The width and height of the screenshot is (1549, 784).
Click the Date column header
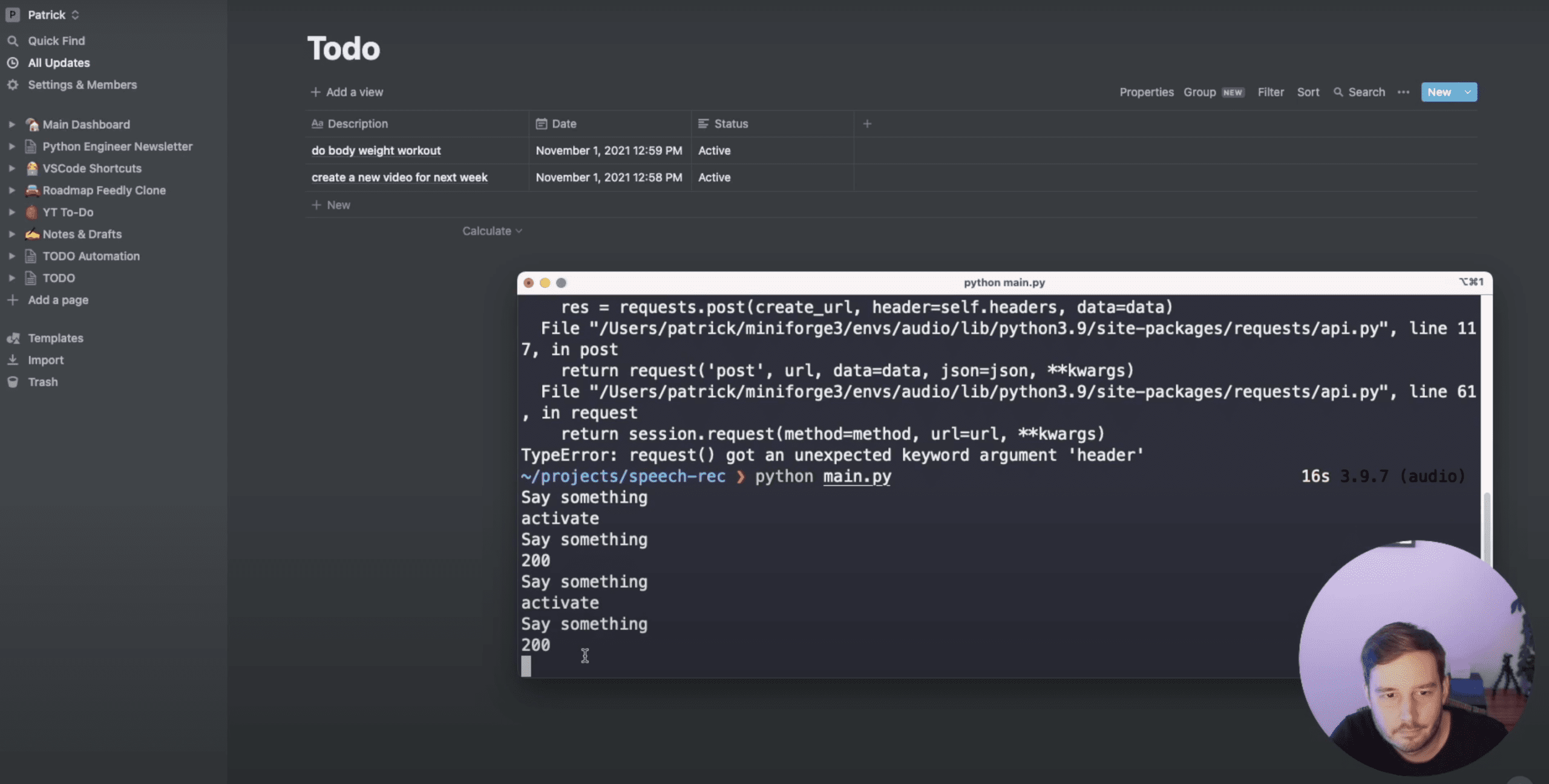610,123
